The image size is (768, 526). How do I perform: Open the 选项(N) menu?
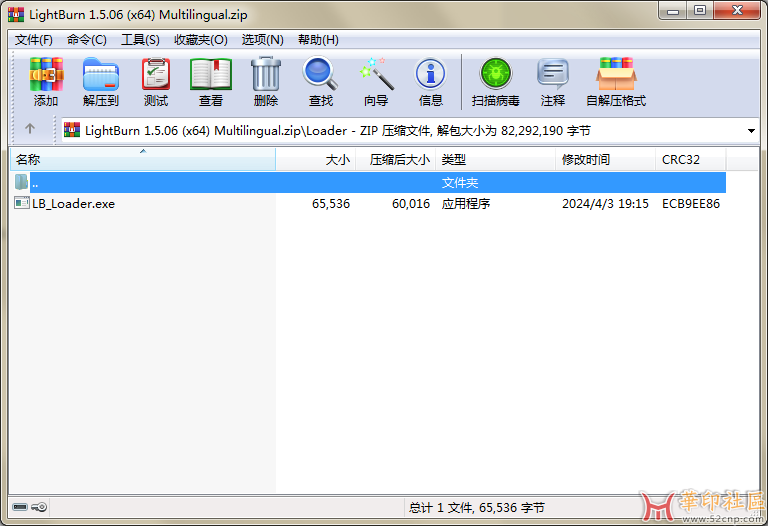click(x=263, y=40)
